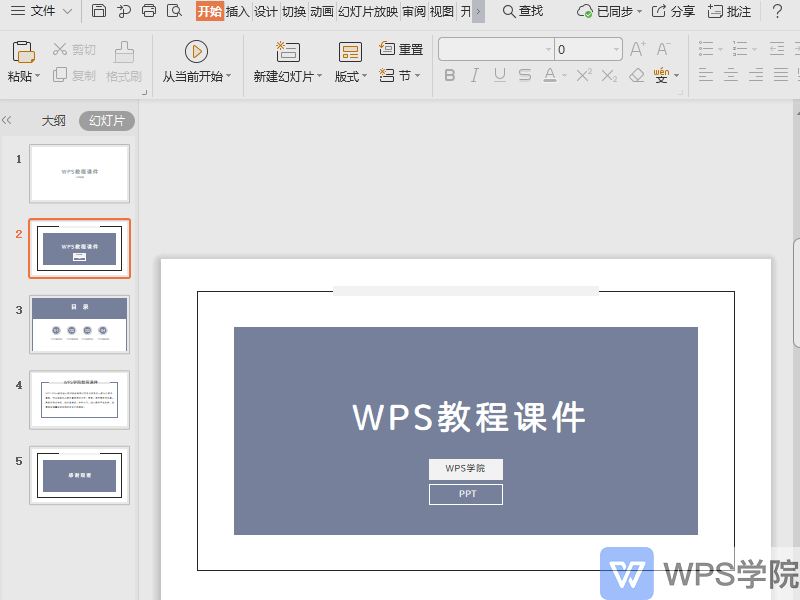Apply superscript formatting

click(583, 74)
